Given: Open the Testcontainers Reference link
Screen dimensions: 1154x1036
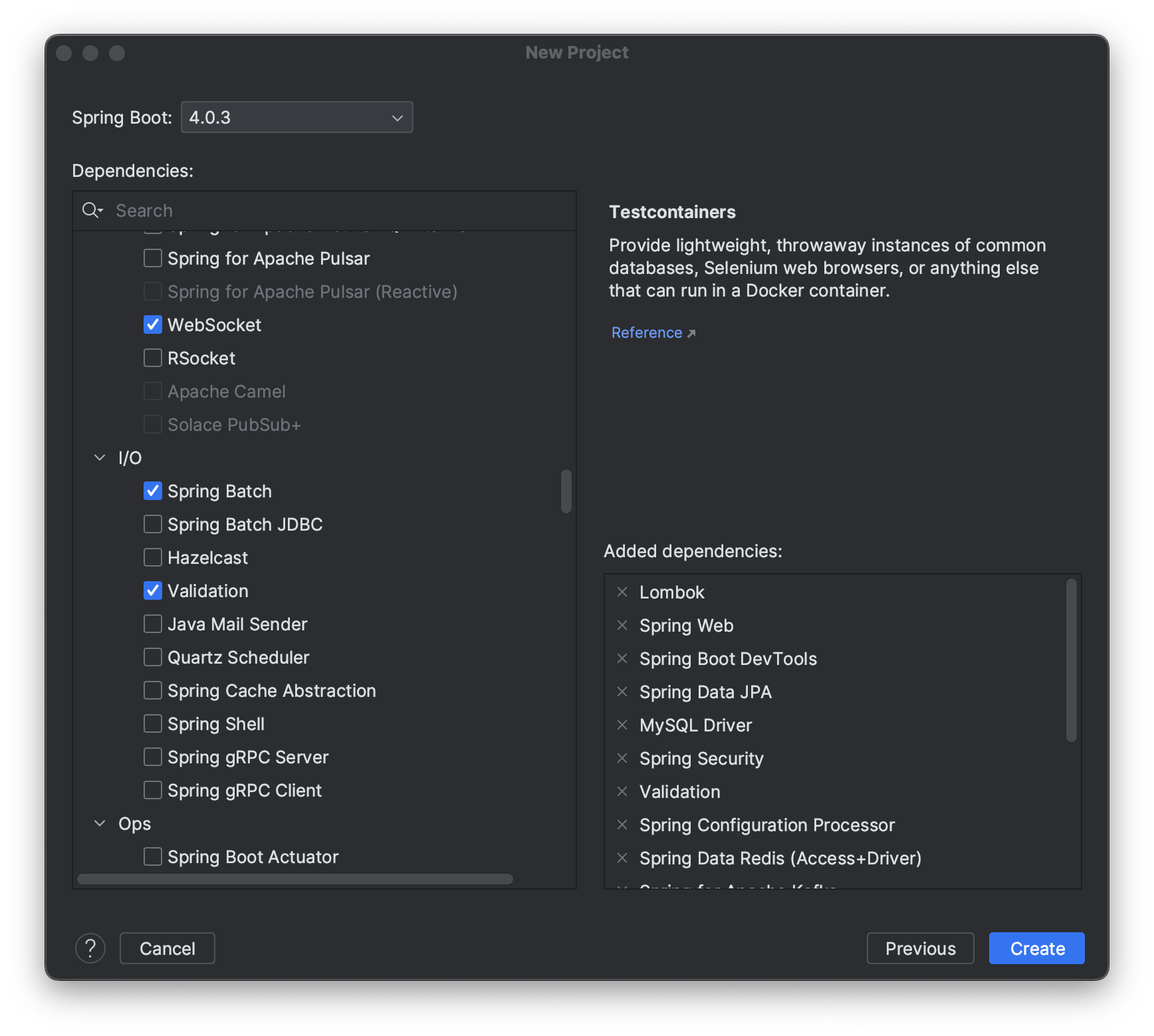Looking at the screenshot, I should pos(653,332).
